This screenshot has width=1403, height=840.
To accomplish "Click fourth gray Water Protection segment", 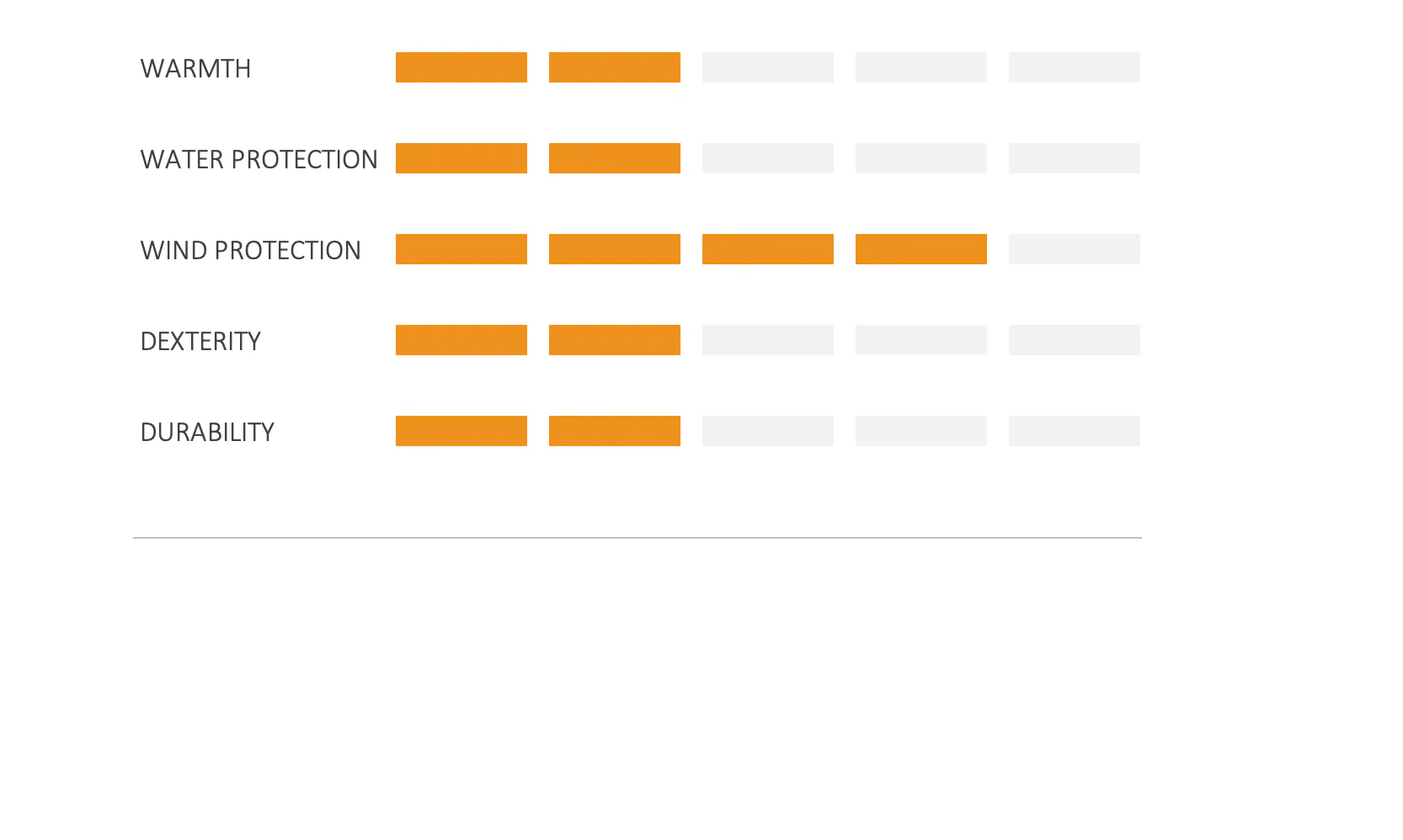I will coord(921,158).
